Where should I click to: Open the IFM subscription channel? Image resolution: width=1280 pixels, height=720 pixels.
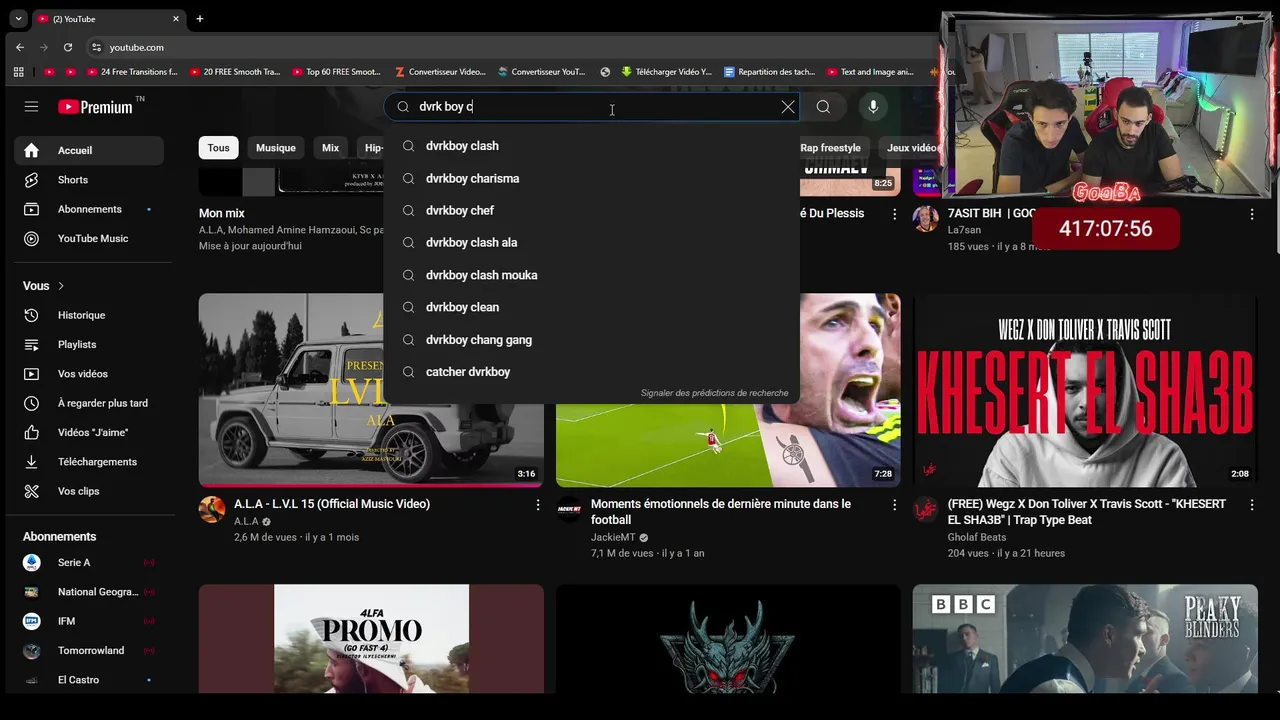coord(89,621)
